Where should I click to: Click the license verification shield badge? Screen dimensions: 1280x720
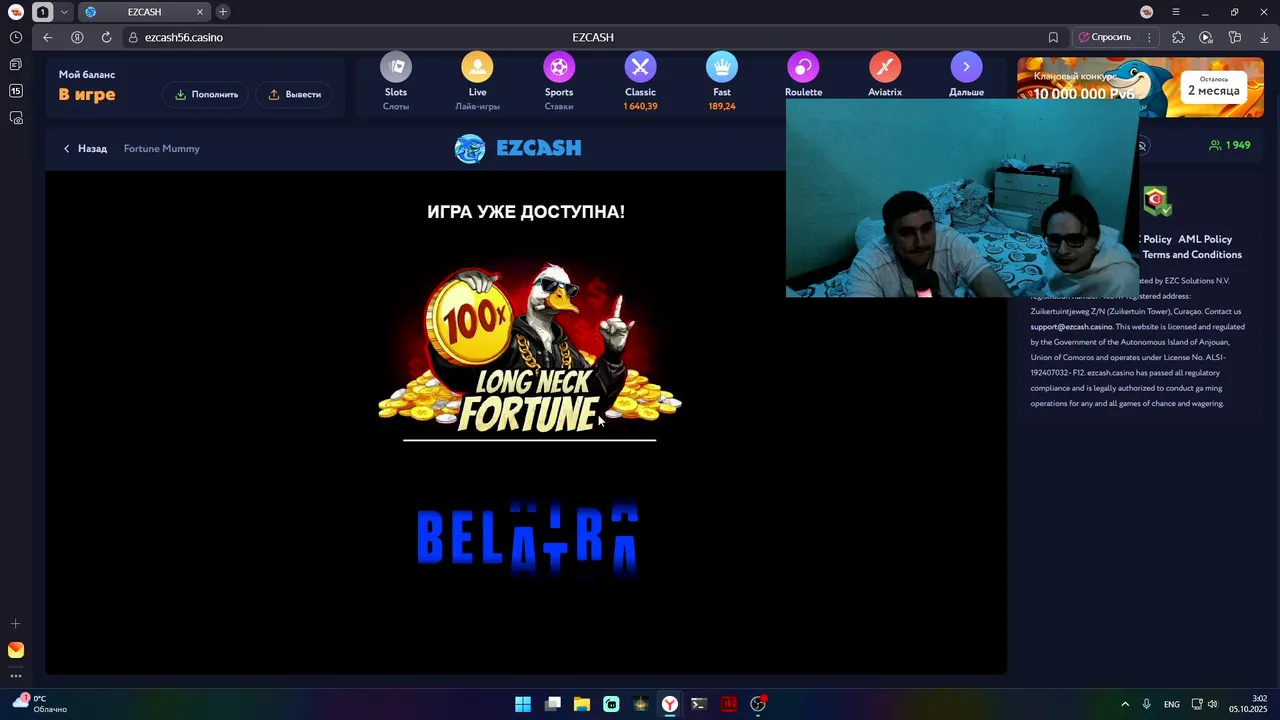point(1157,201)
